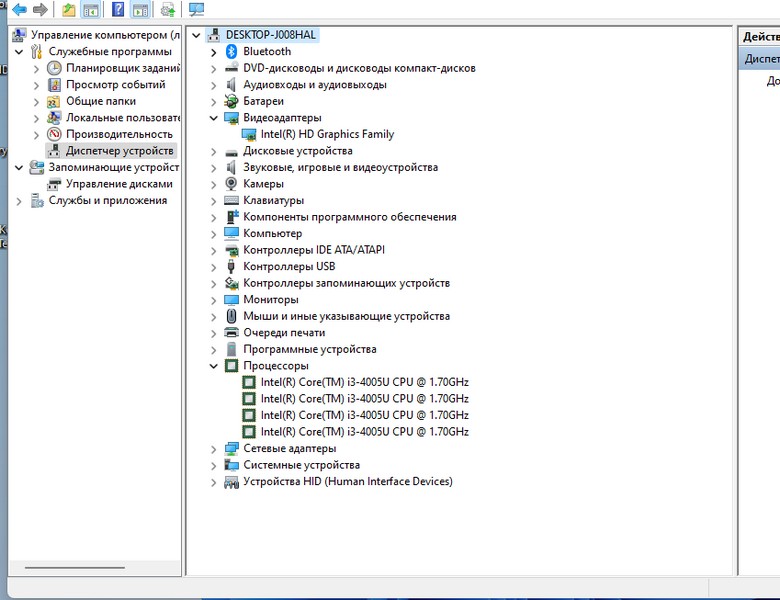The height and width of the screenshot is (600, 780).
Task: Select Intel(R) HD Graphics Family device
Action: tap(327, 134)
